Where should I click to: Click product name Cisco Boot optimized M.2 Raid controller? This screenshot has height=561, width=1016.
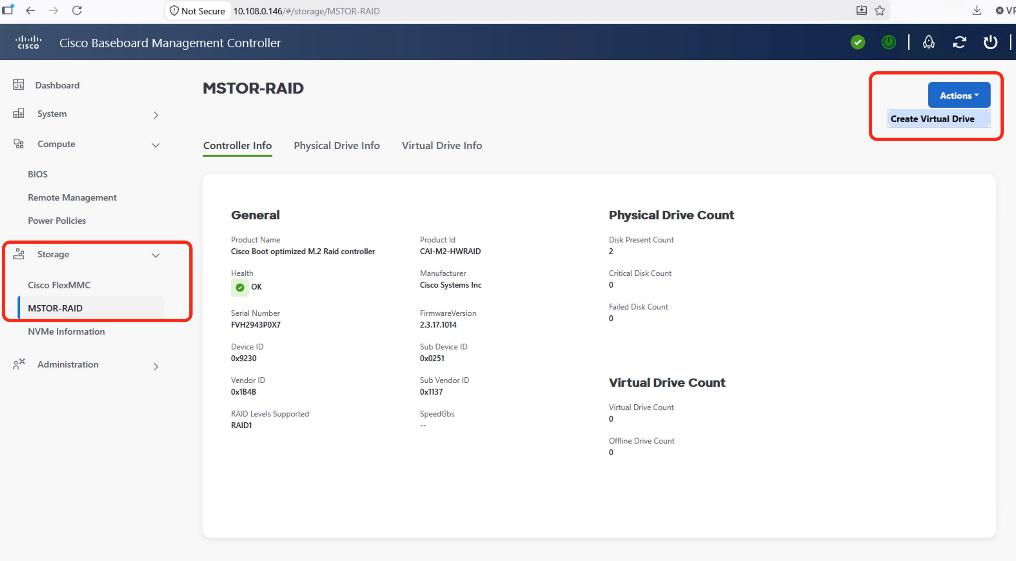303,251
